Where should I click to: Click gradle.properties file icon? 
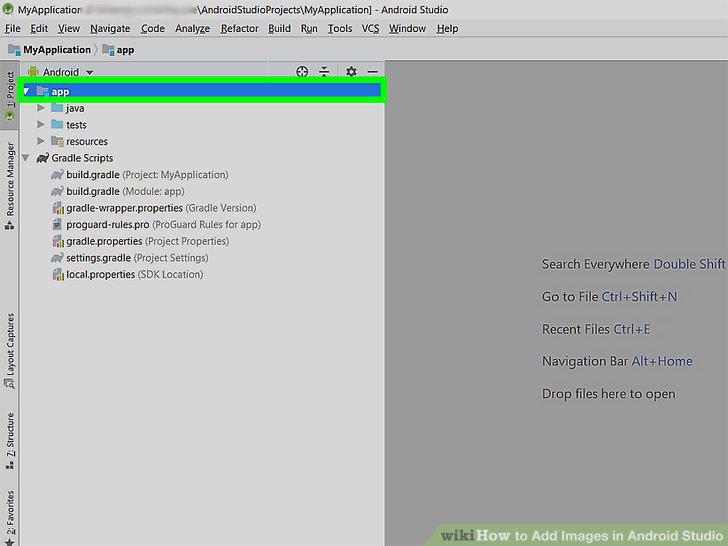coord(58,241)
